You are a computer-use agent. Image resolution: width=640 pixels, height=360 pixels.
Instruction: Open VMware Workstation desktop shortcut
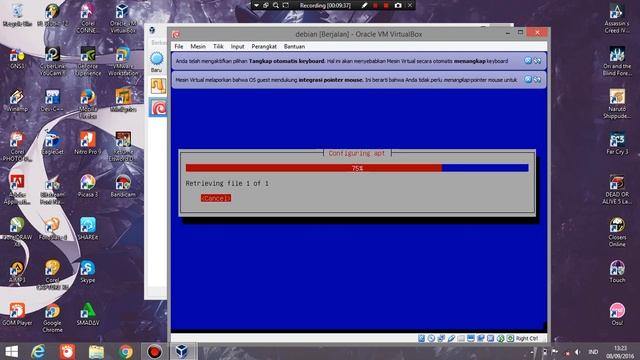pyautogui.click(x=123, y=61)
